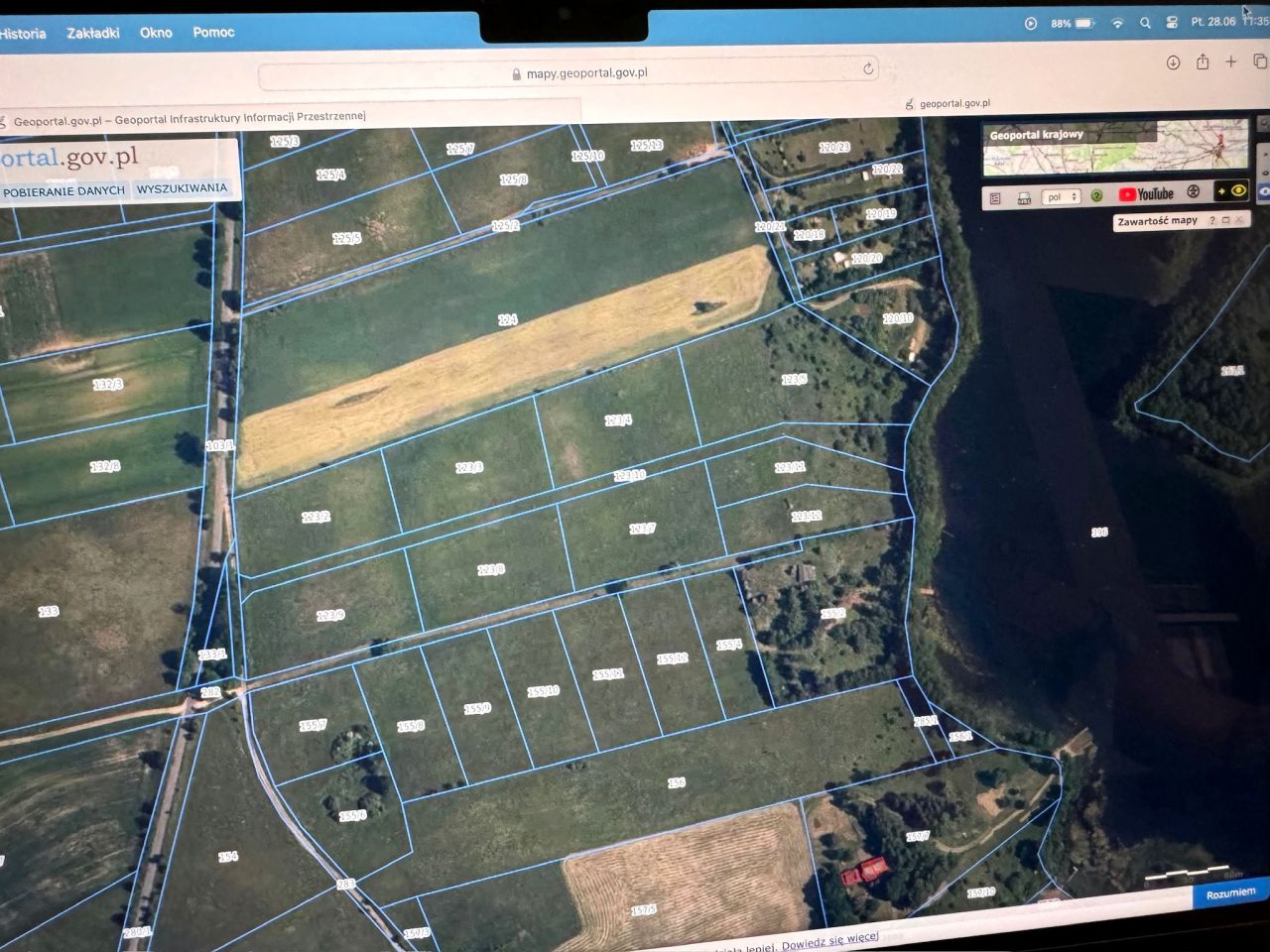This screenshot has height=952, width=1270.
Task: Select parcel label 120/23
Action: click(x=834, y=148)
